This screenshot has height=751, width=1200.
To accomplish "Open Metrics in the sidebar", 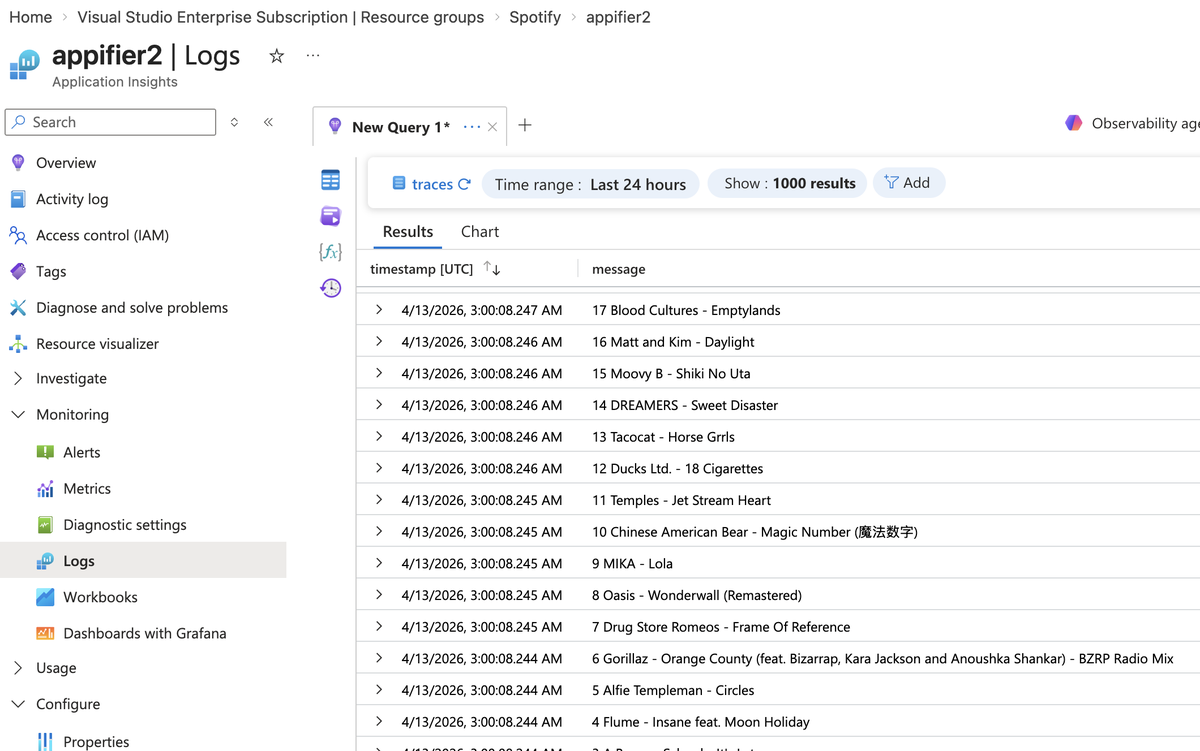I will click(87, 489).
